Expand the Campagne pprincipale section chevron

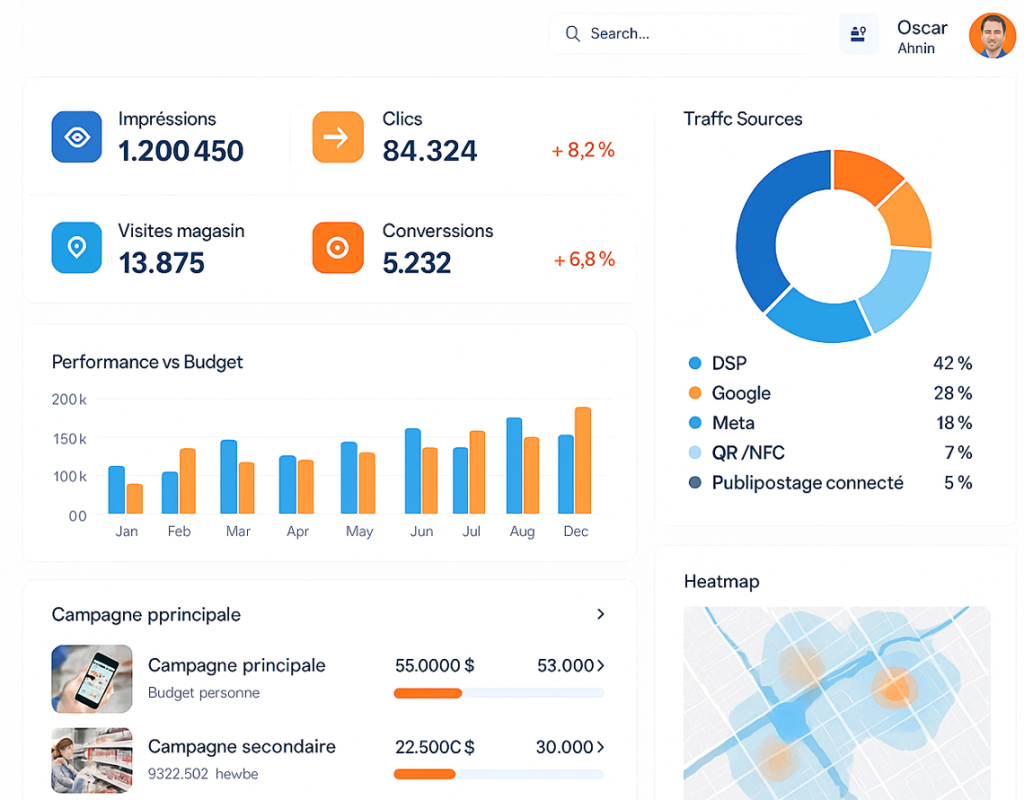600,614
